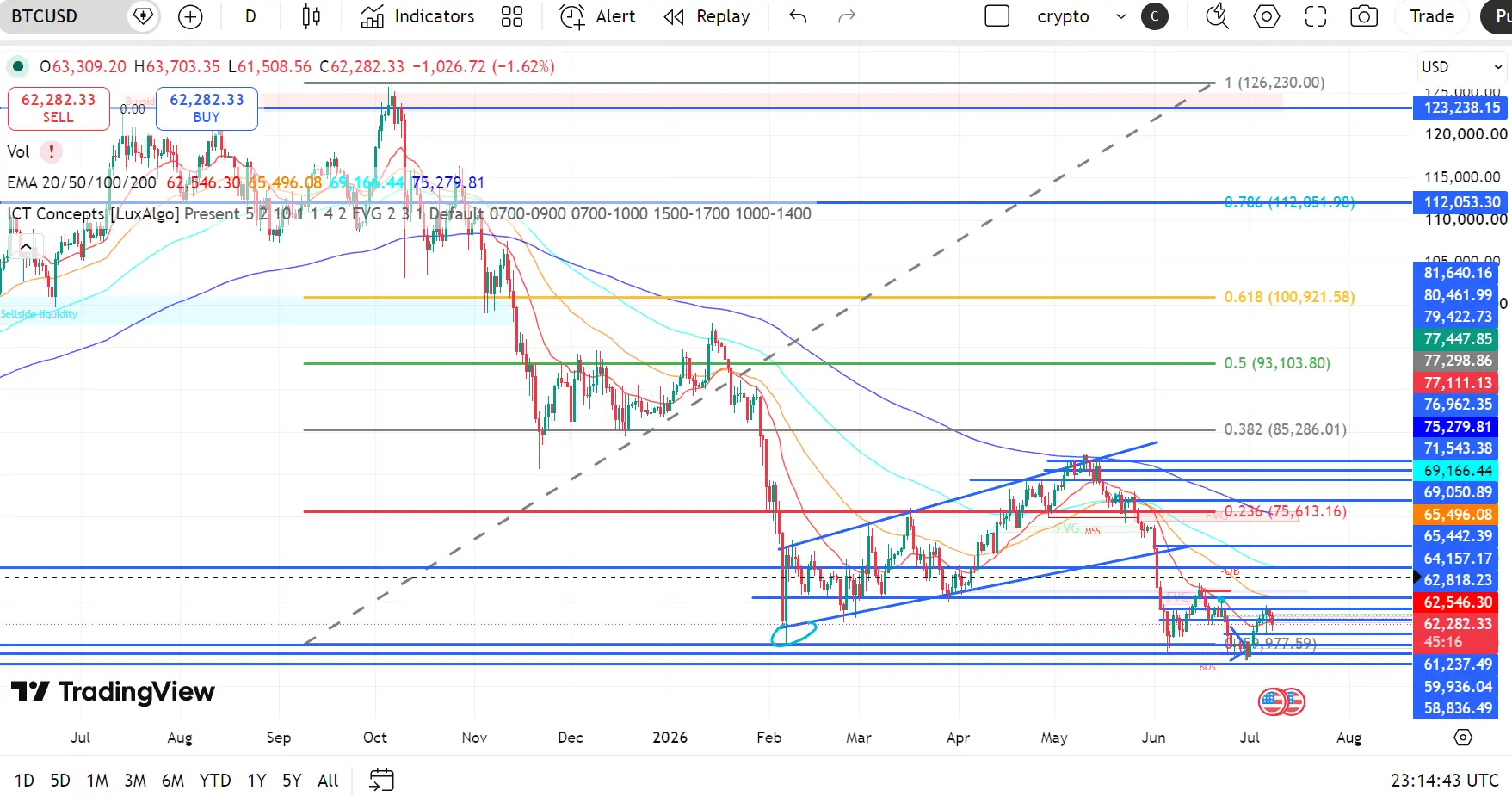
Task: Open the Trade panel
Action: (x=1432, y=16)
